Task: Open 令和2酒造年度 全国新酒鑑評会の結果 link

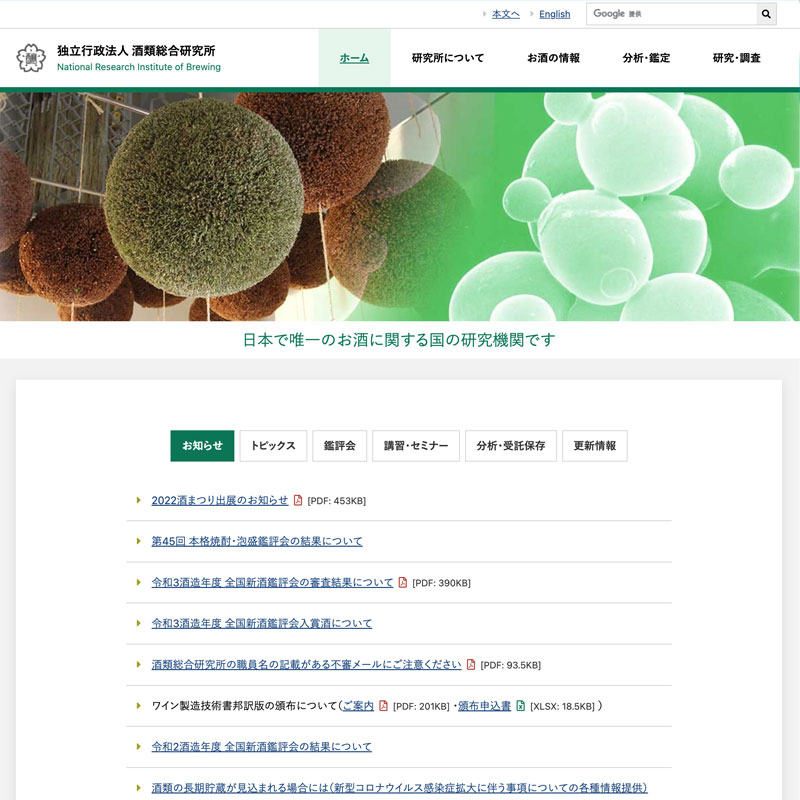Action: tap(261, 746)
